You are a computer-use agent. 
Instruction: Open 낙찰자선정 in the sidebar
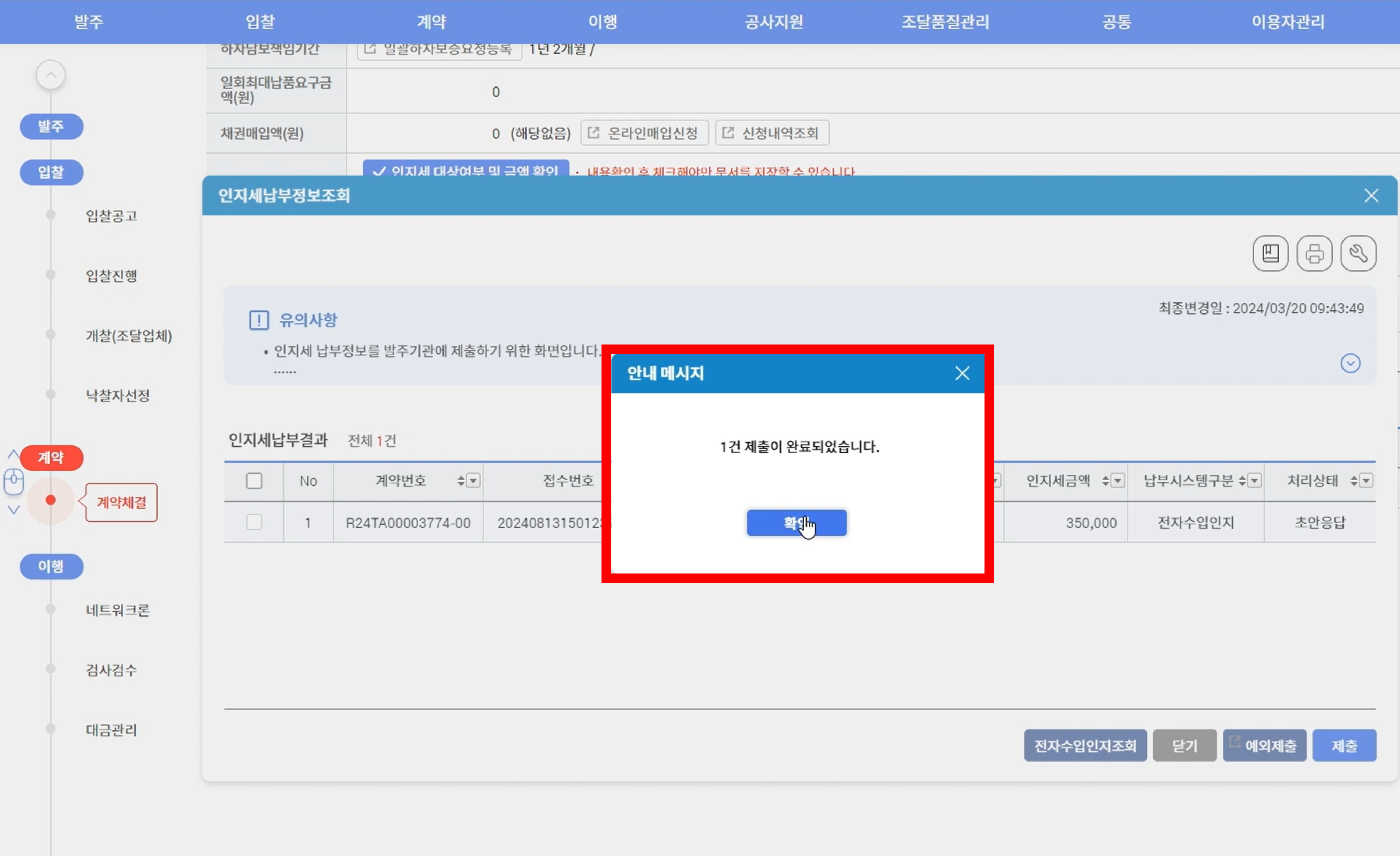pos(118,395)
